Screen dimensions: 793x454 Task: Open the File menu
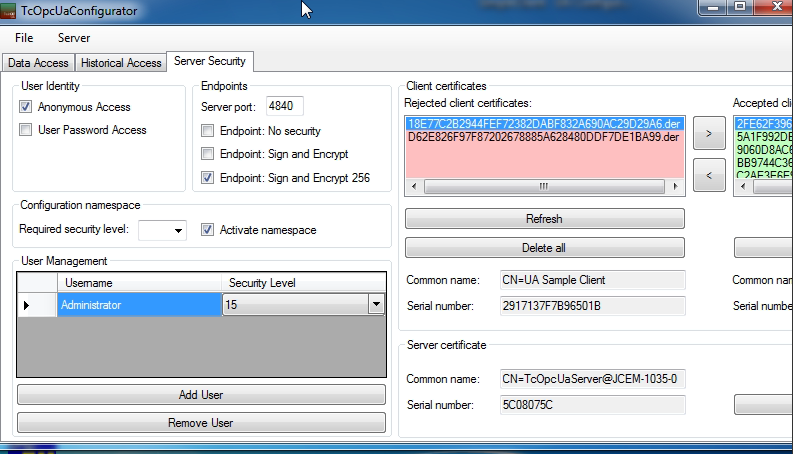24,38
